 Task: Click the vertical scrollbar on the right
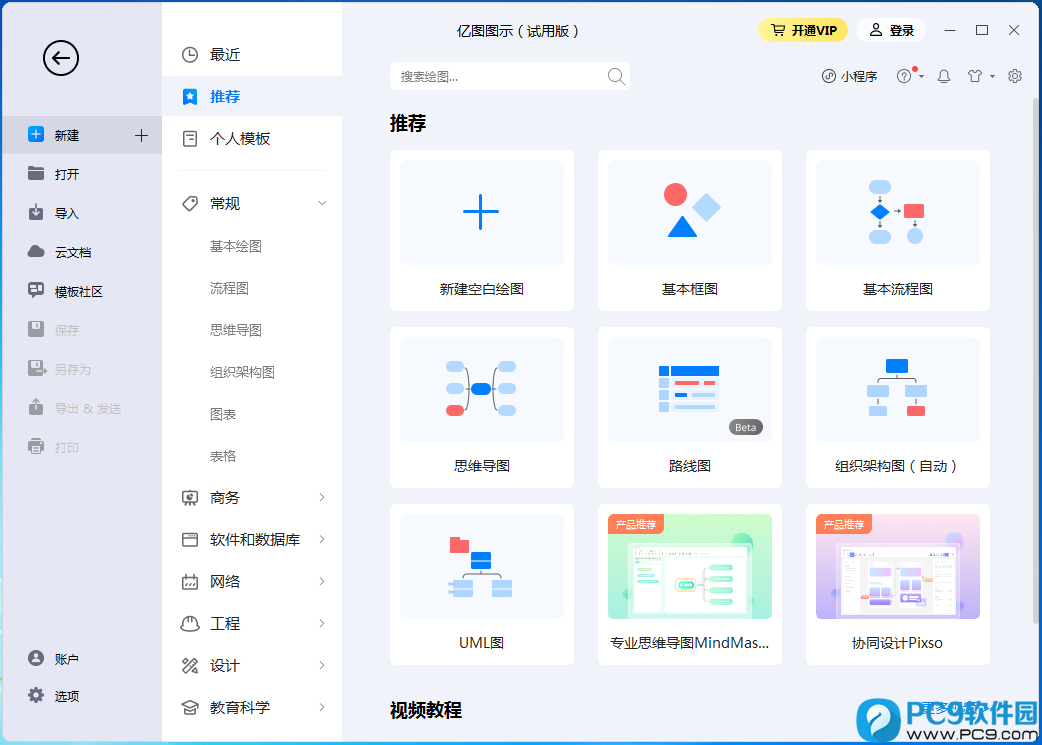(1035, 360)
